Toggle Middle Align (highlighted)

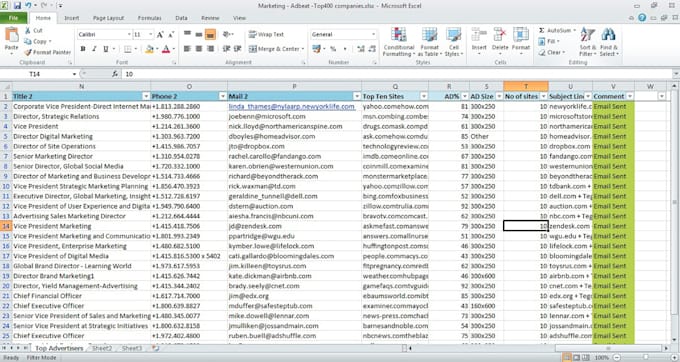210,34
